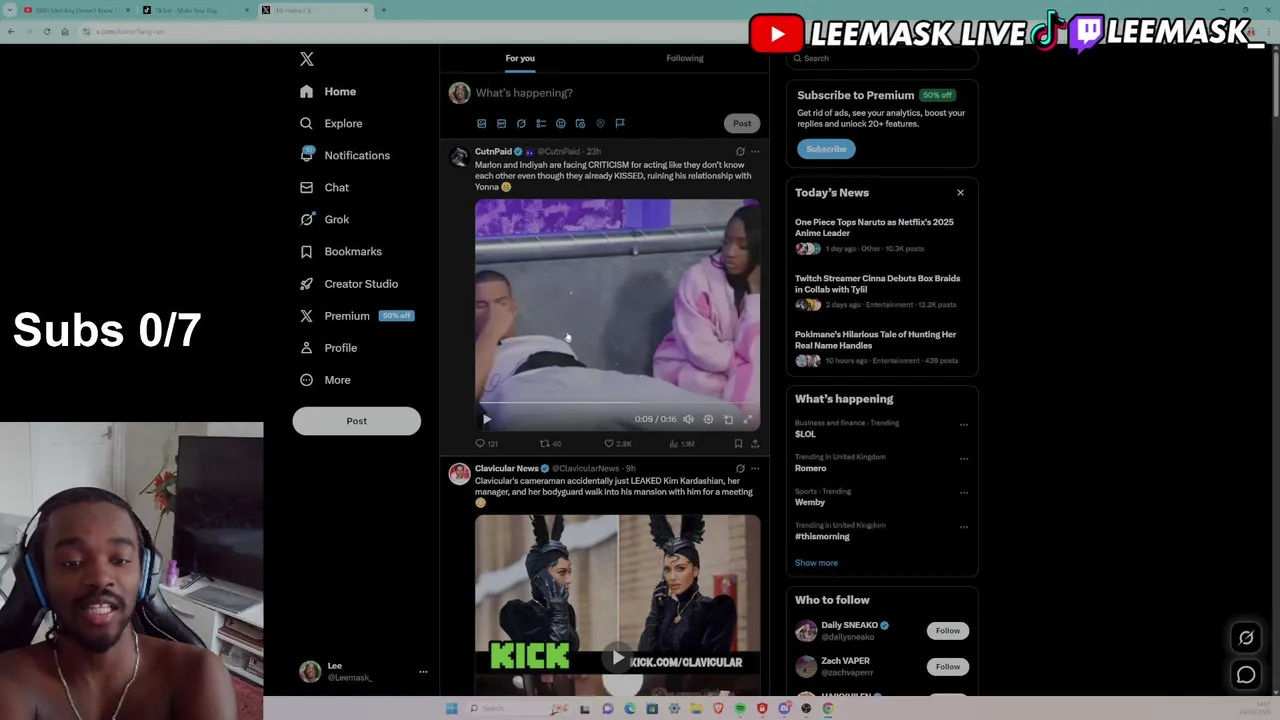Click the flag icon in composer

click(620, 123)
